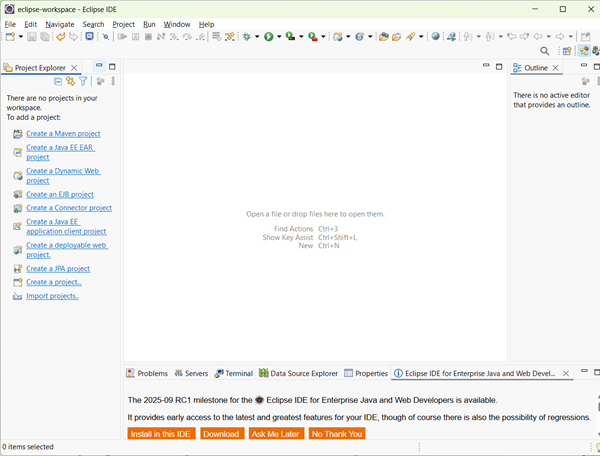
Task: Click the Create an EJB project link
Action: tap(60, 194)
